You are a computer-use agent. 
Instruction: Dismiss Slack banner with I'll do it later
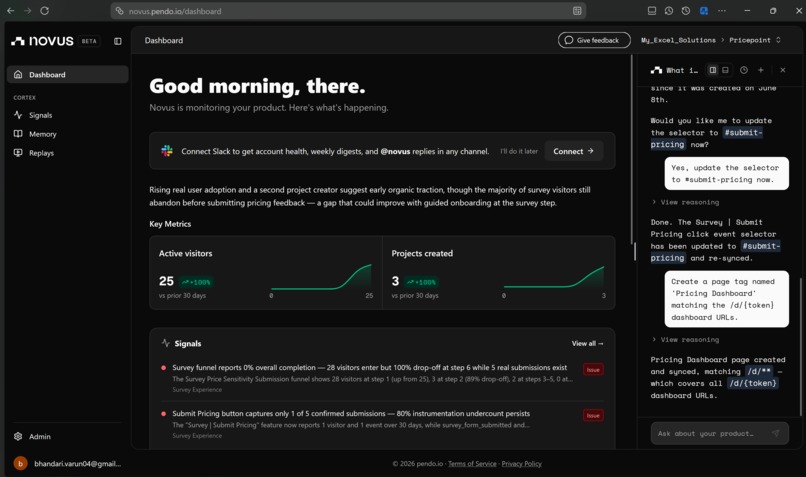point(519,151)
